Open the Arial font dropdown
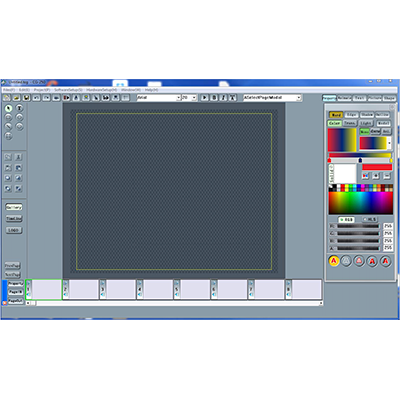 (x=159, y=98)
